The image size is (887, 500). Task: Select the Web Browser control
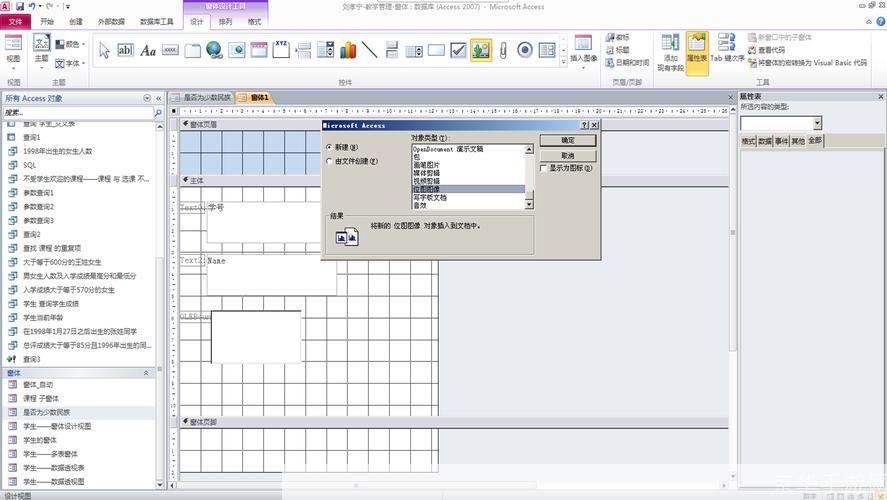236,50
